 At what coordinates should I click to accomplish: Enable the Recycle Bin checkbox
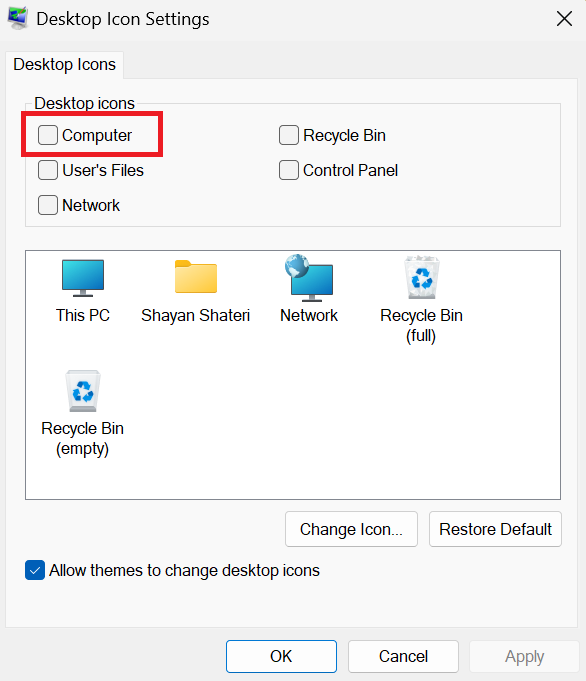click(289, 135)
